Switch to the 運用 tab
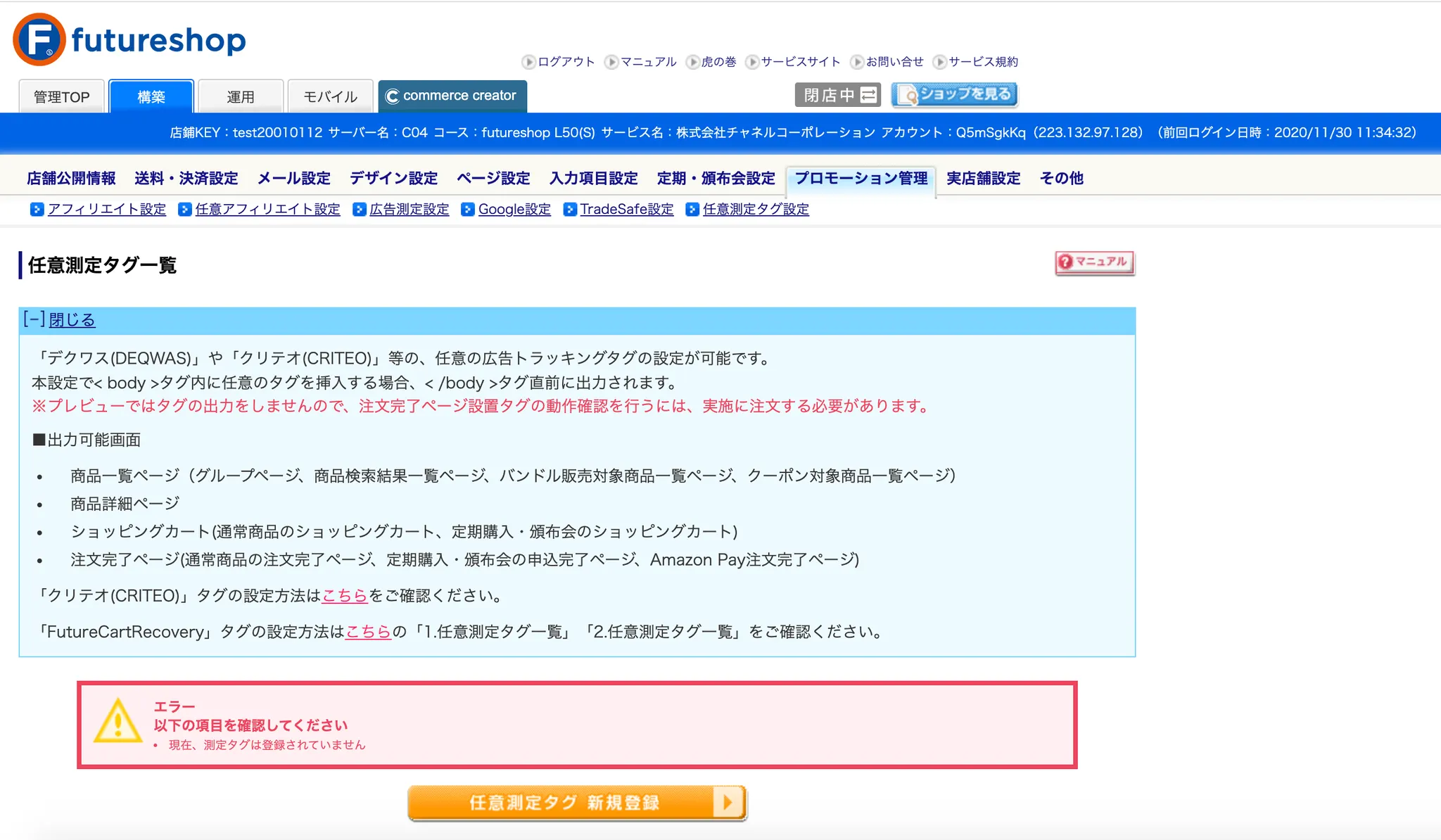This screenshot has width=1441, height=840. pos(241,96)
